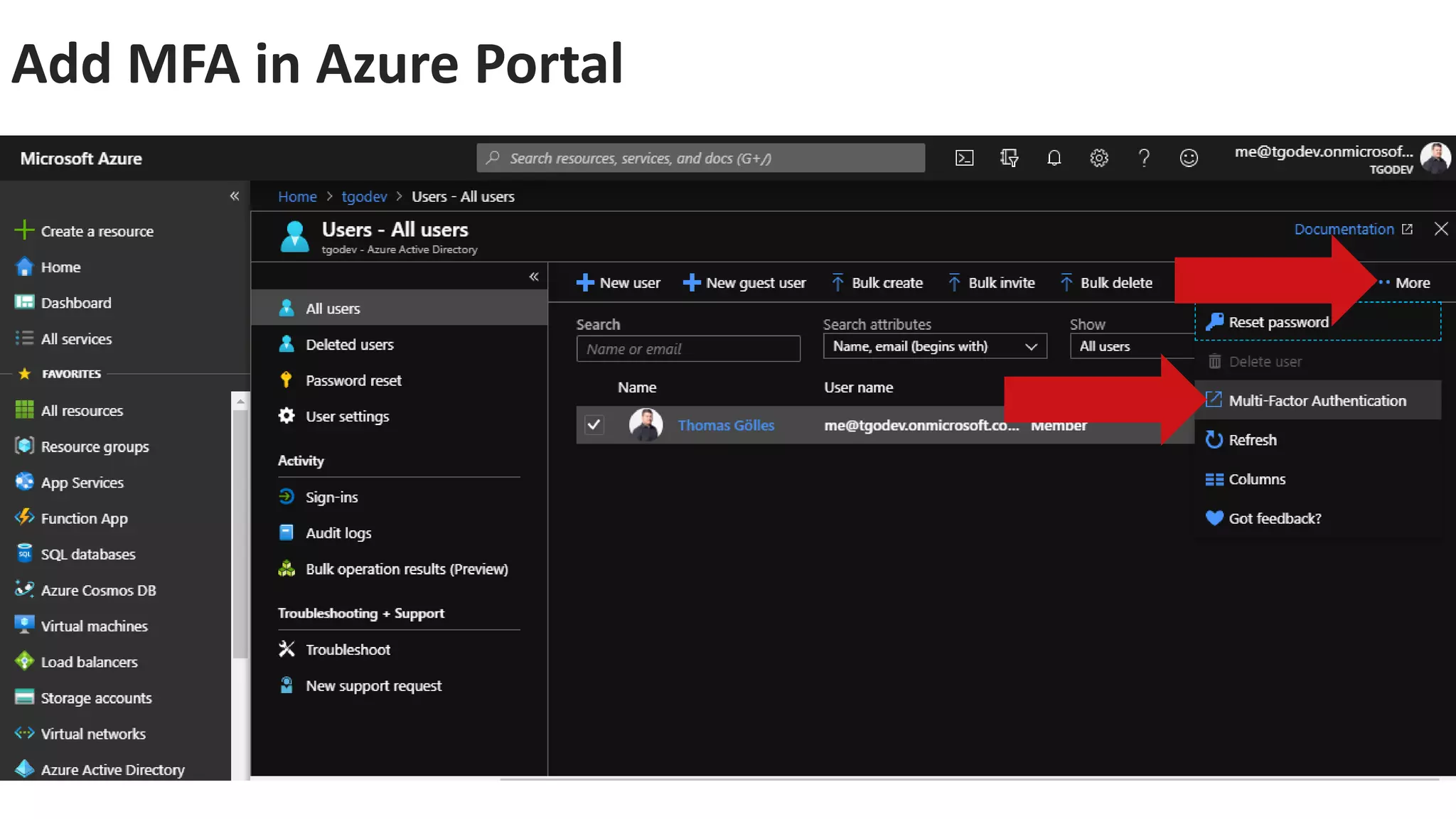Sort by the Name column header
The image size is (1456, 819).
click(637, 387)
